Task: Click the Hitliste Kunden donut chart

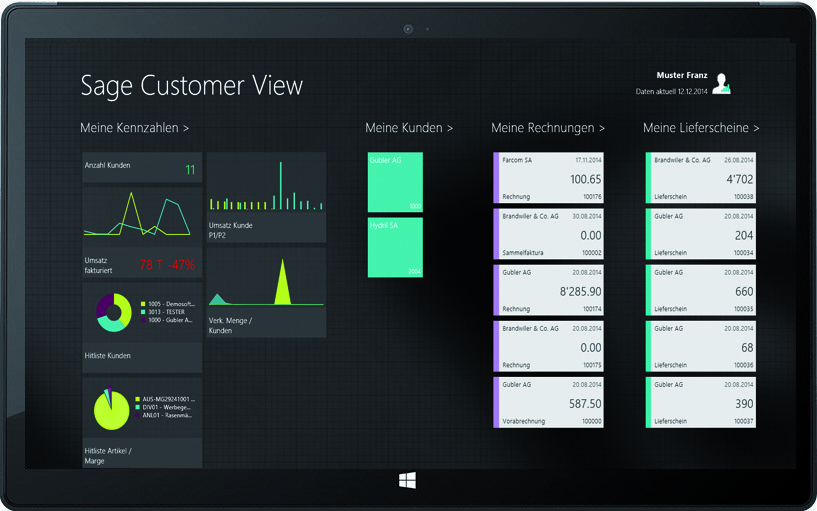Action: point(114,313)
